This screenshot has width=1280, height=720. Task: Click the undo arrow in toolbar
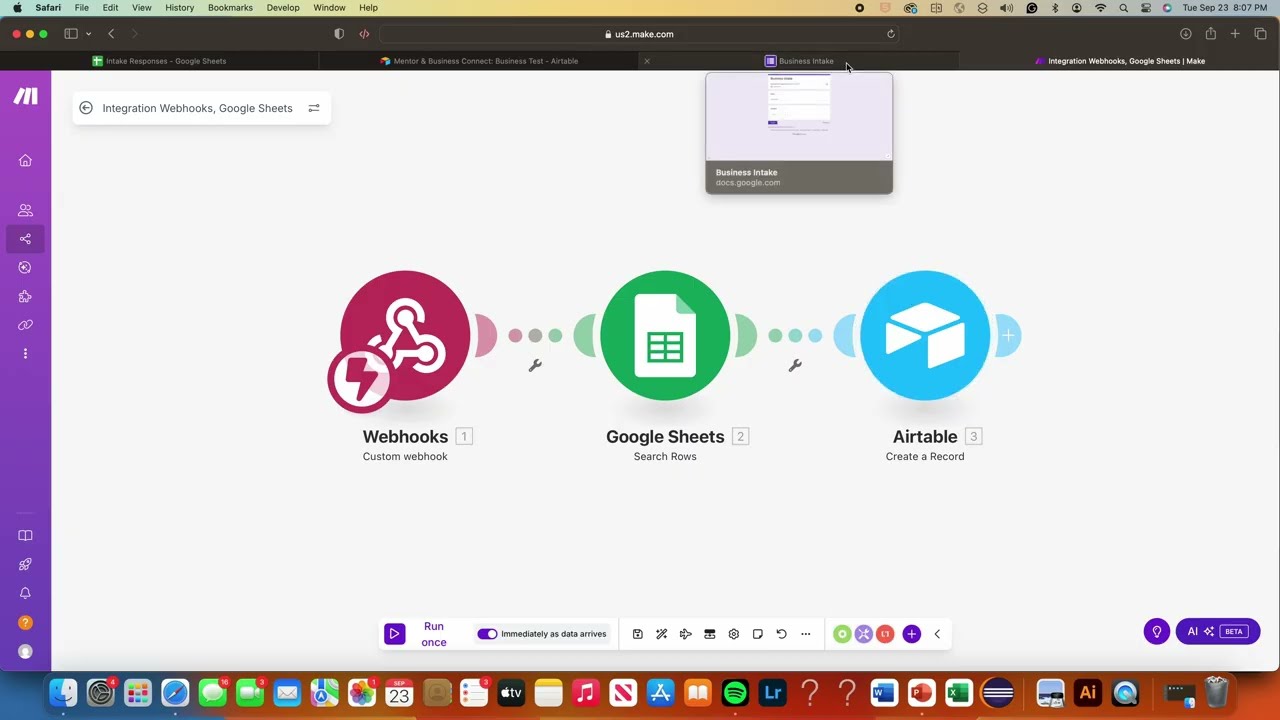[781, 634]
